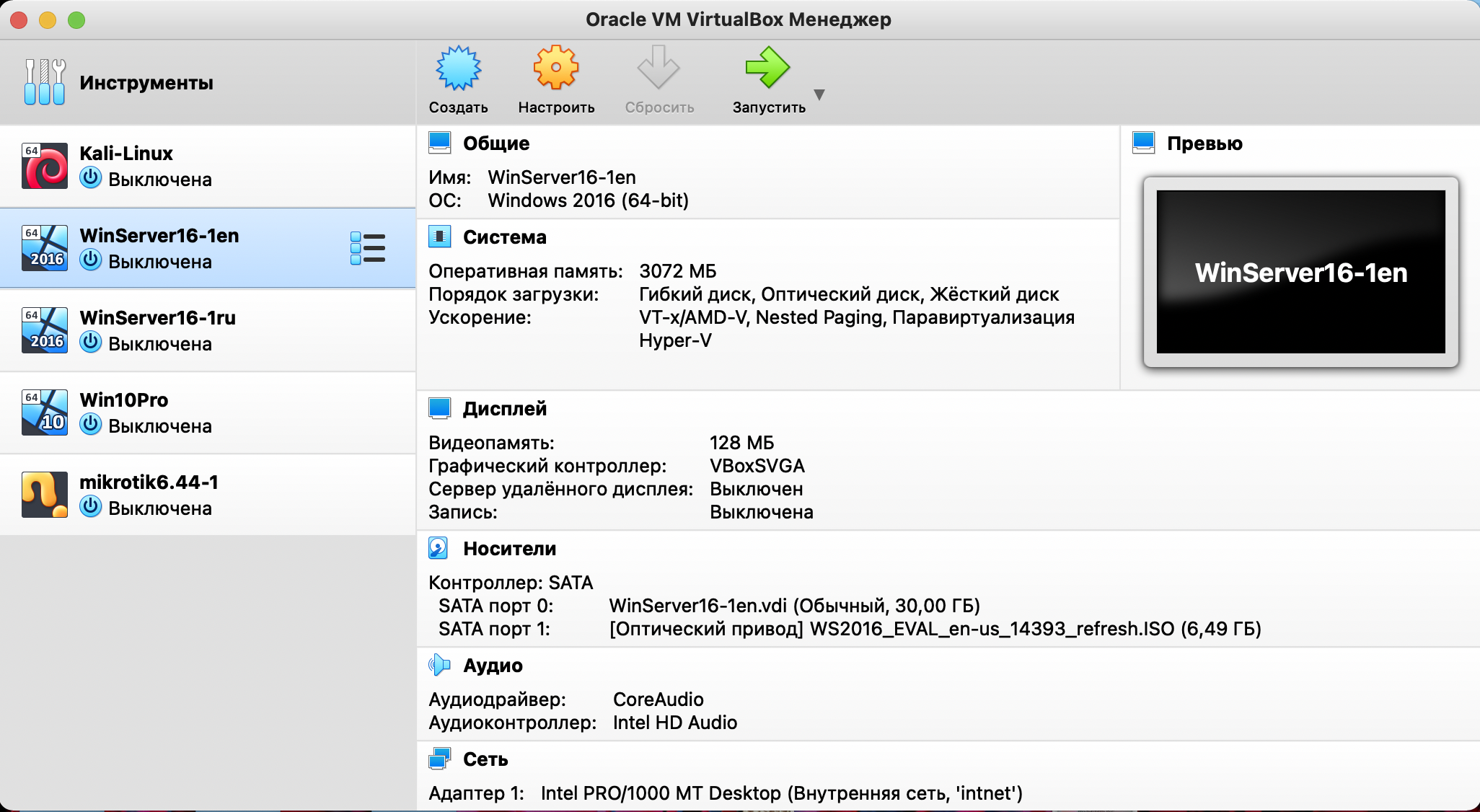Click the Система section chip icon

coord(440,237)
